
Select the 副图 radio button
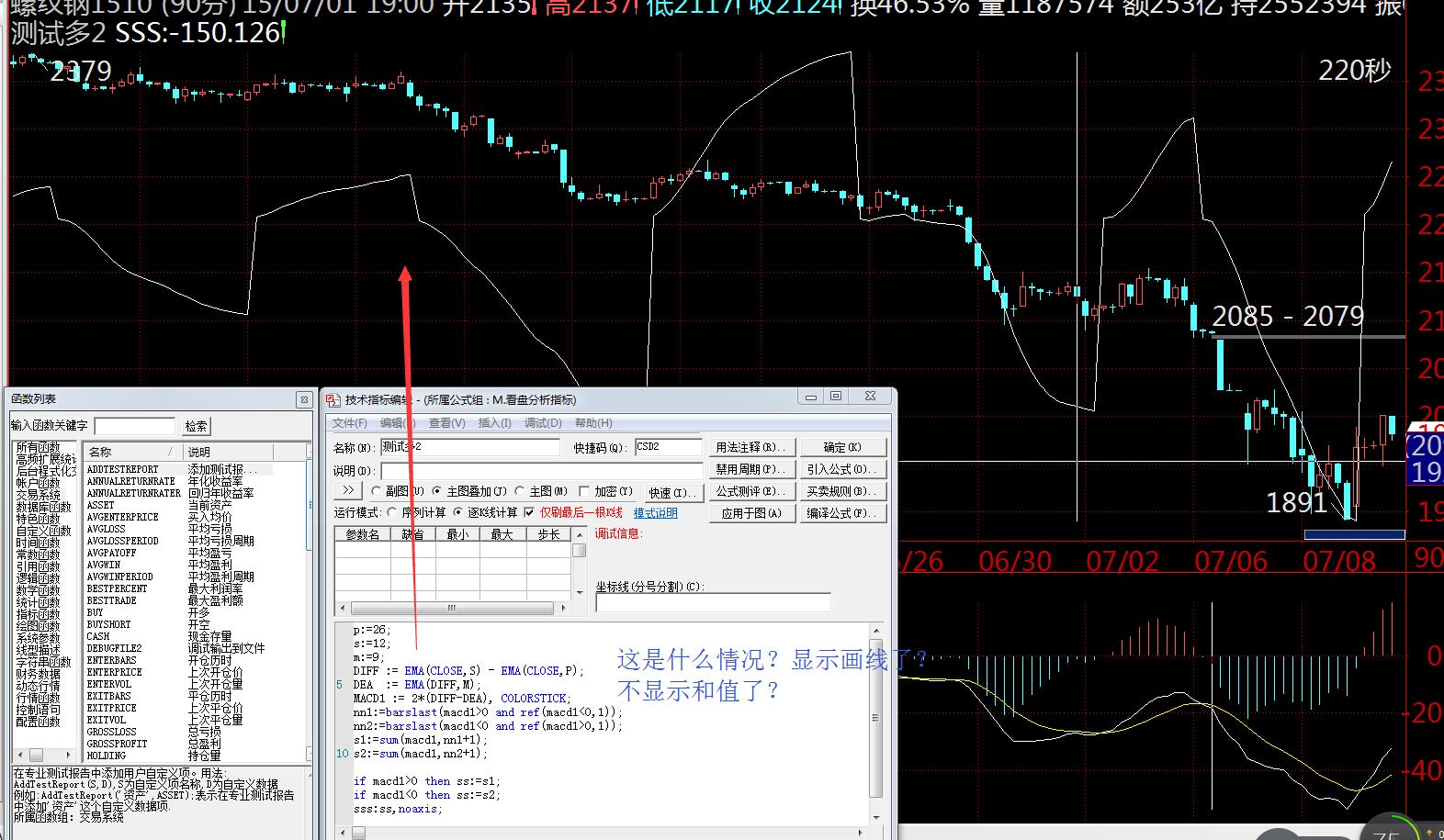[376, 491]
